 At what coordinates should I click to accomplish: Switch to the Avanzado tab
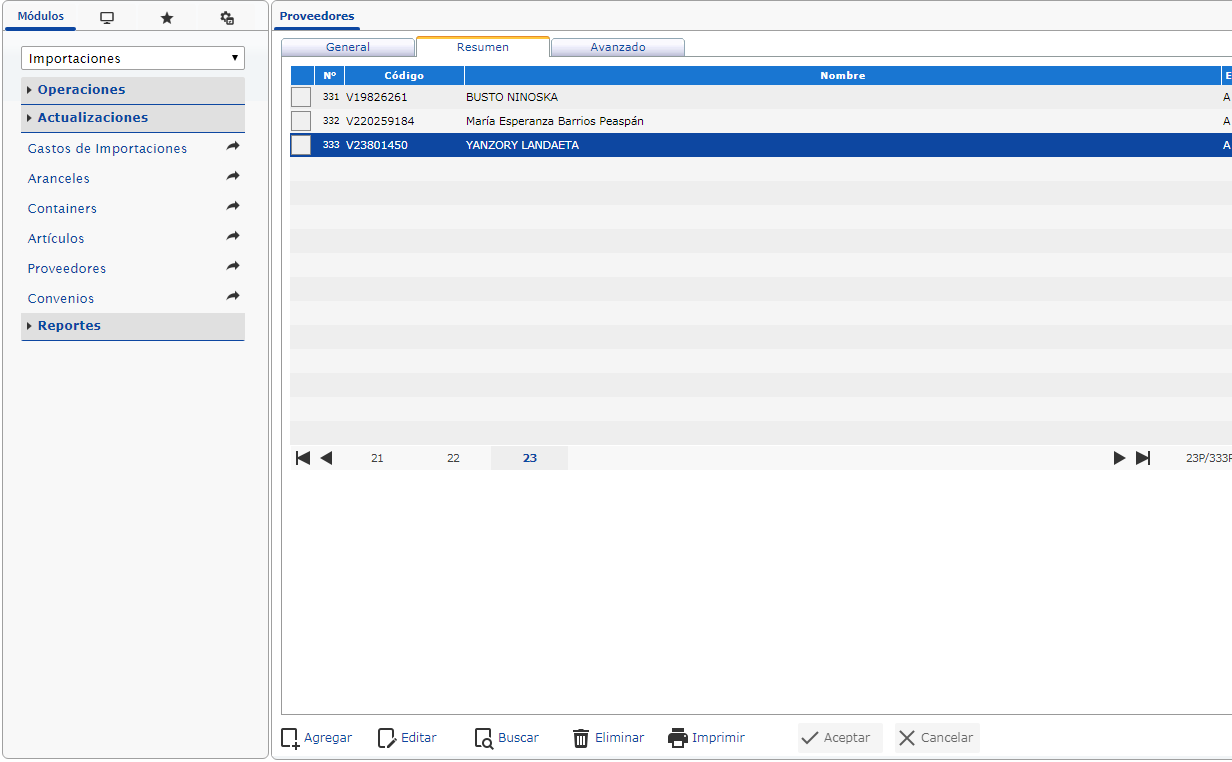pyautogui.click(x=618, y=47)
